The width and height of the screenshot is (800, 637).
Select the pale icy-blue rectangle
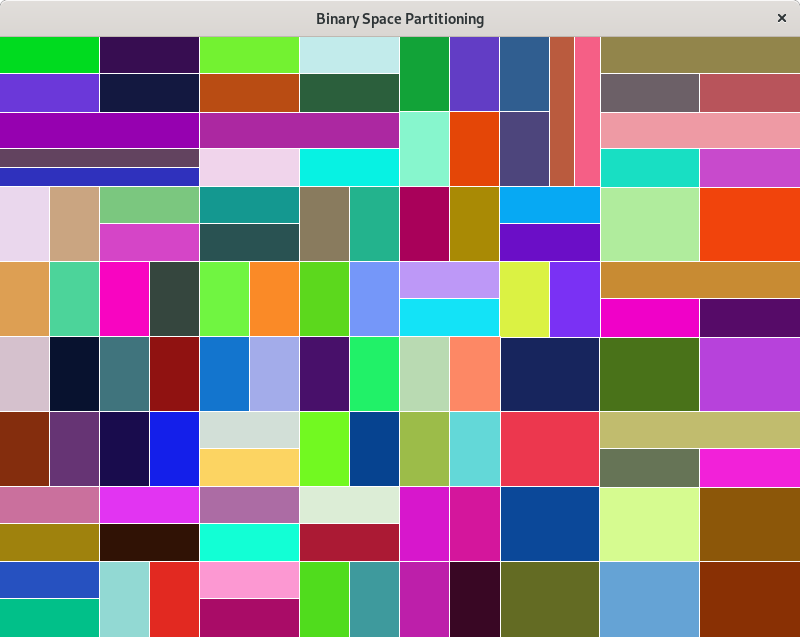pos(349,55)
